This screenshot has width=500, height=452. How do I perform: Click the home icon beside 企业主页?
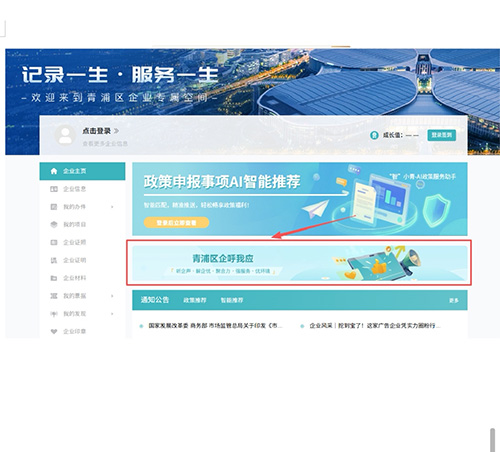54,171
